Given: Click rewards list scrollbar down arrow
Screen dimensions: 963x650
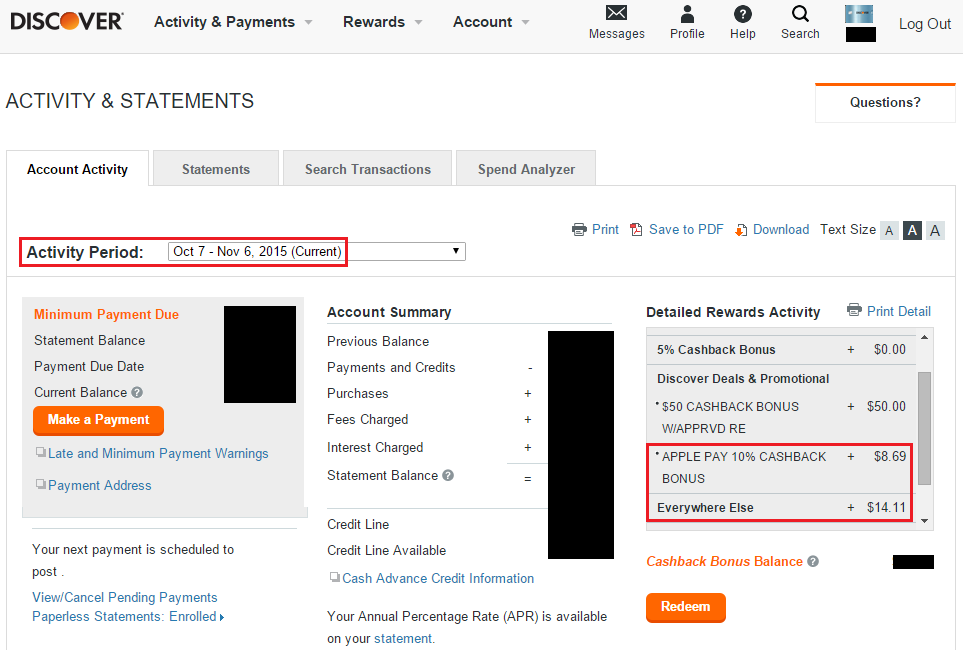Looking at the screenshot, I should (x=924, y=520).
